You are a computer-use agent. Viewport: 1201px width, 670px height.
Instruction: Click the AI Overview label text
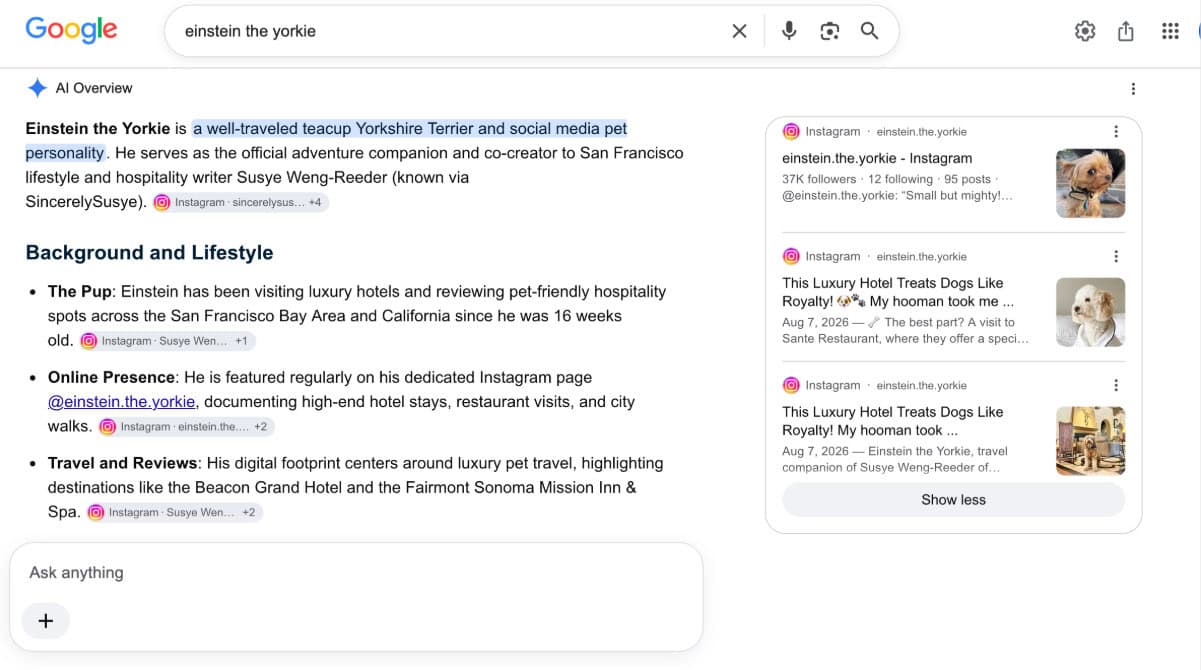94,88
